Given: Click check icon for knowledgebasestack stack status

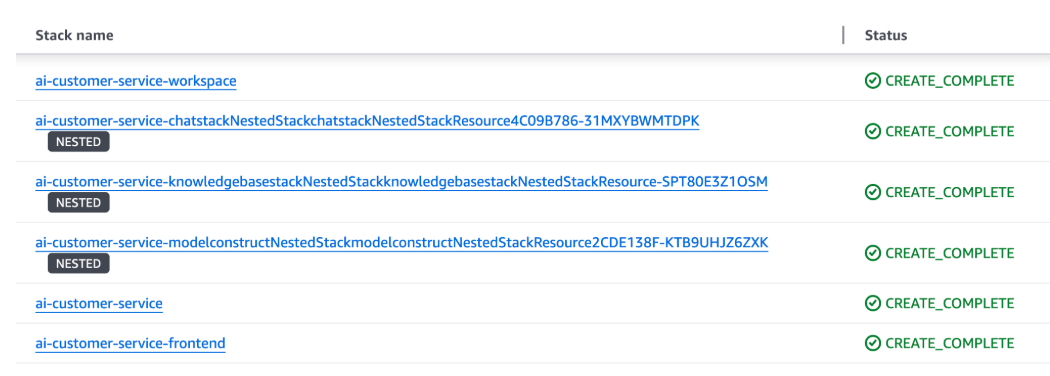Looking at the screenshot, I should click(x=873, y=192).
